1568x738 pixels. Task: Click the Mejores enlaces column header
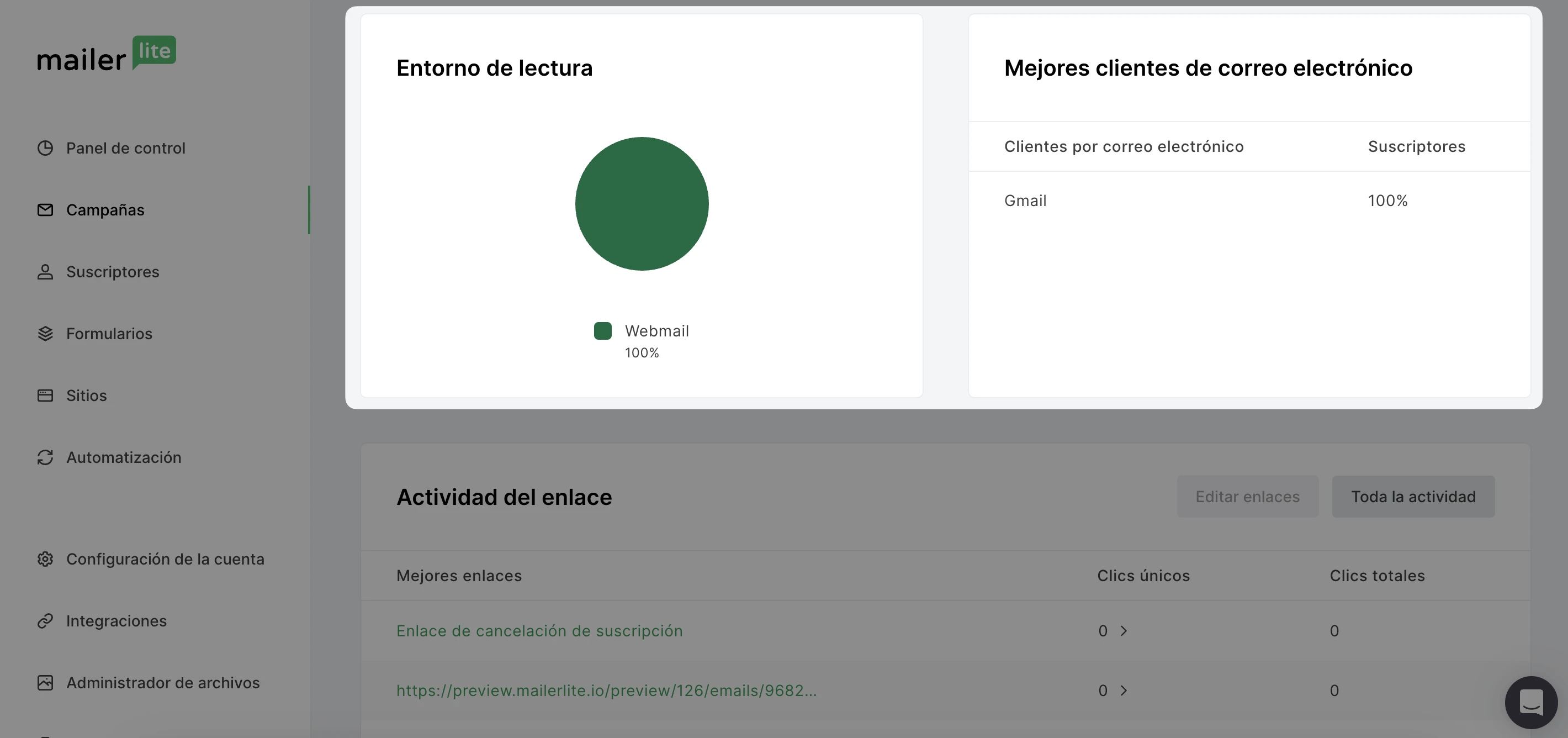click(459, 576)
